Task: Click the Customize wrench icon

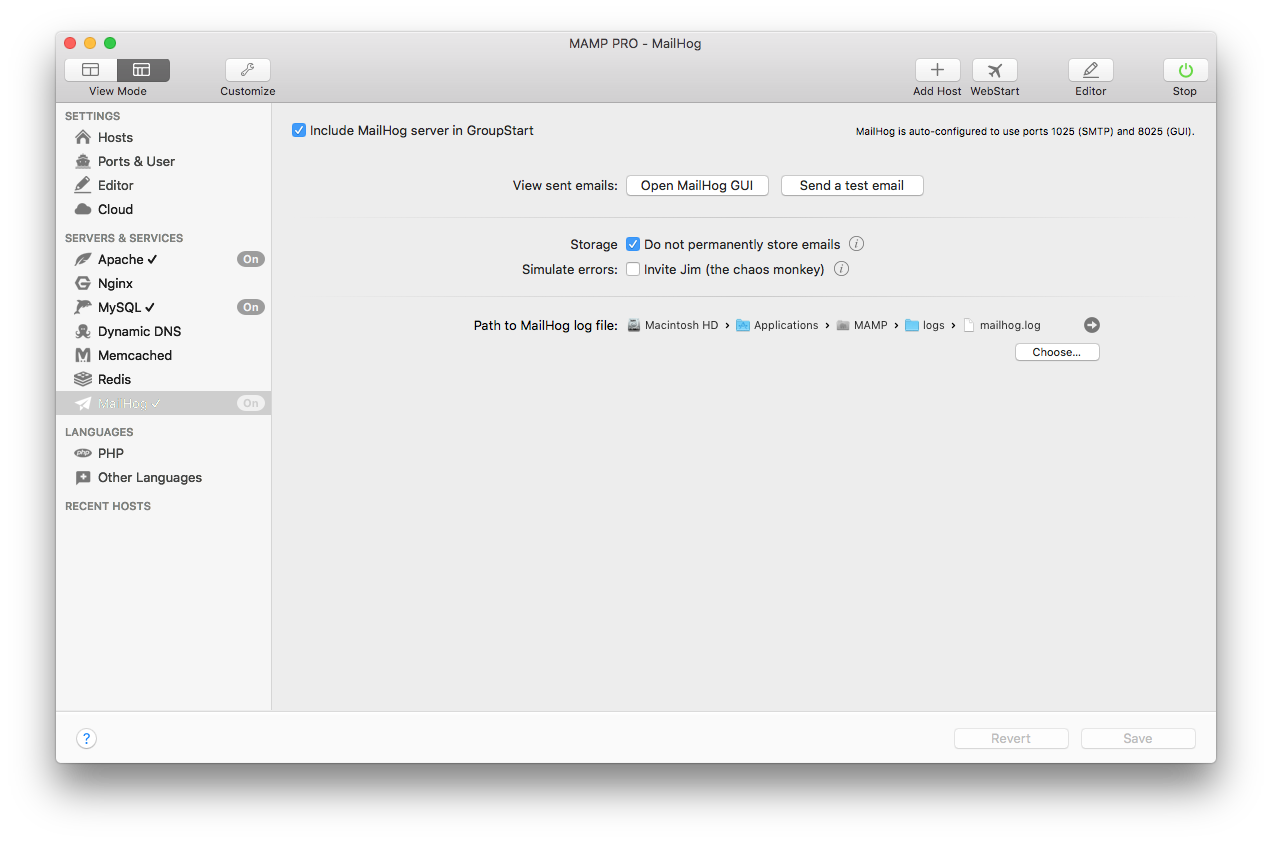Action: coord(247,70)
